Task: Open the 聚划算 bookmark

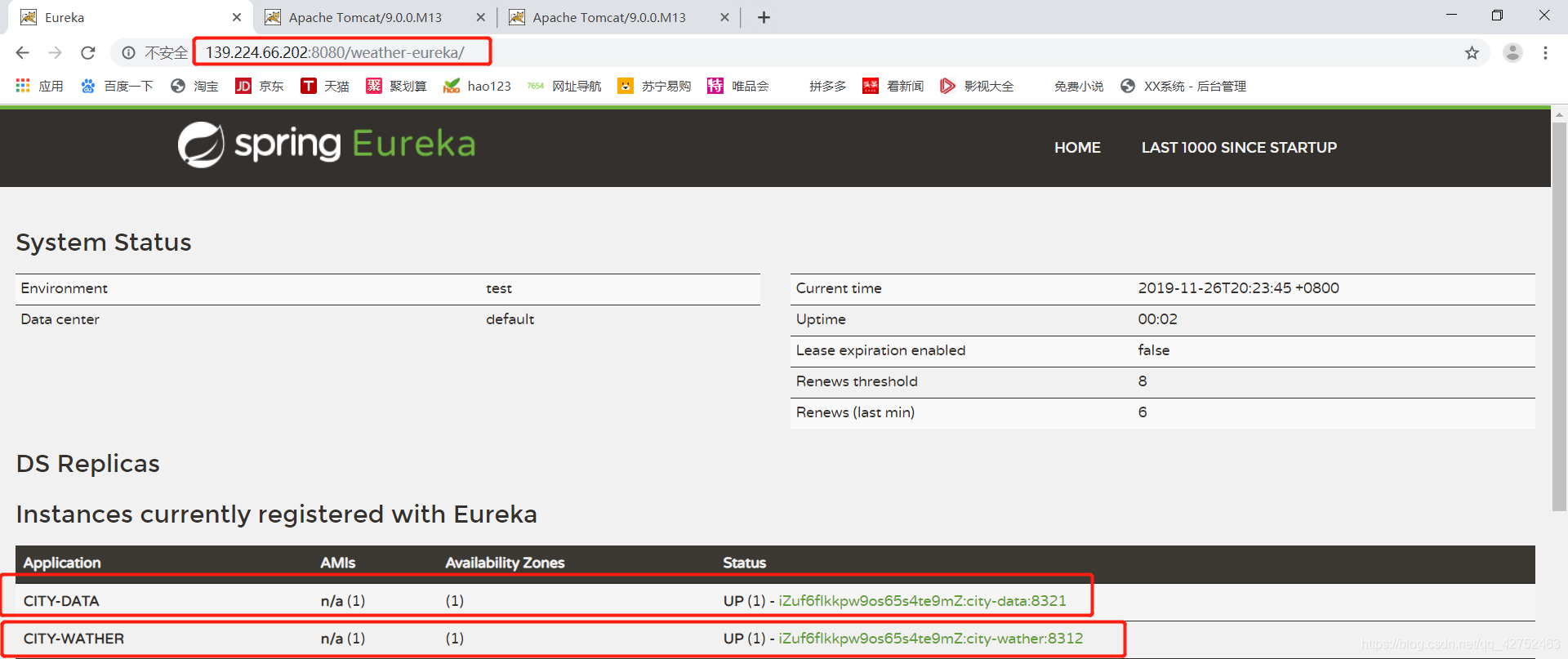Action: tap(396, 86)
